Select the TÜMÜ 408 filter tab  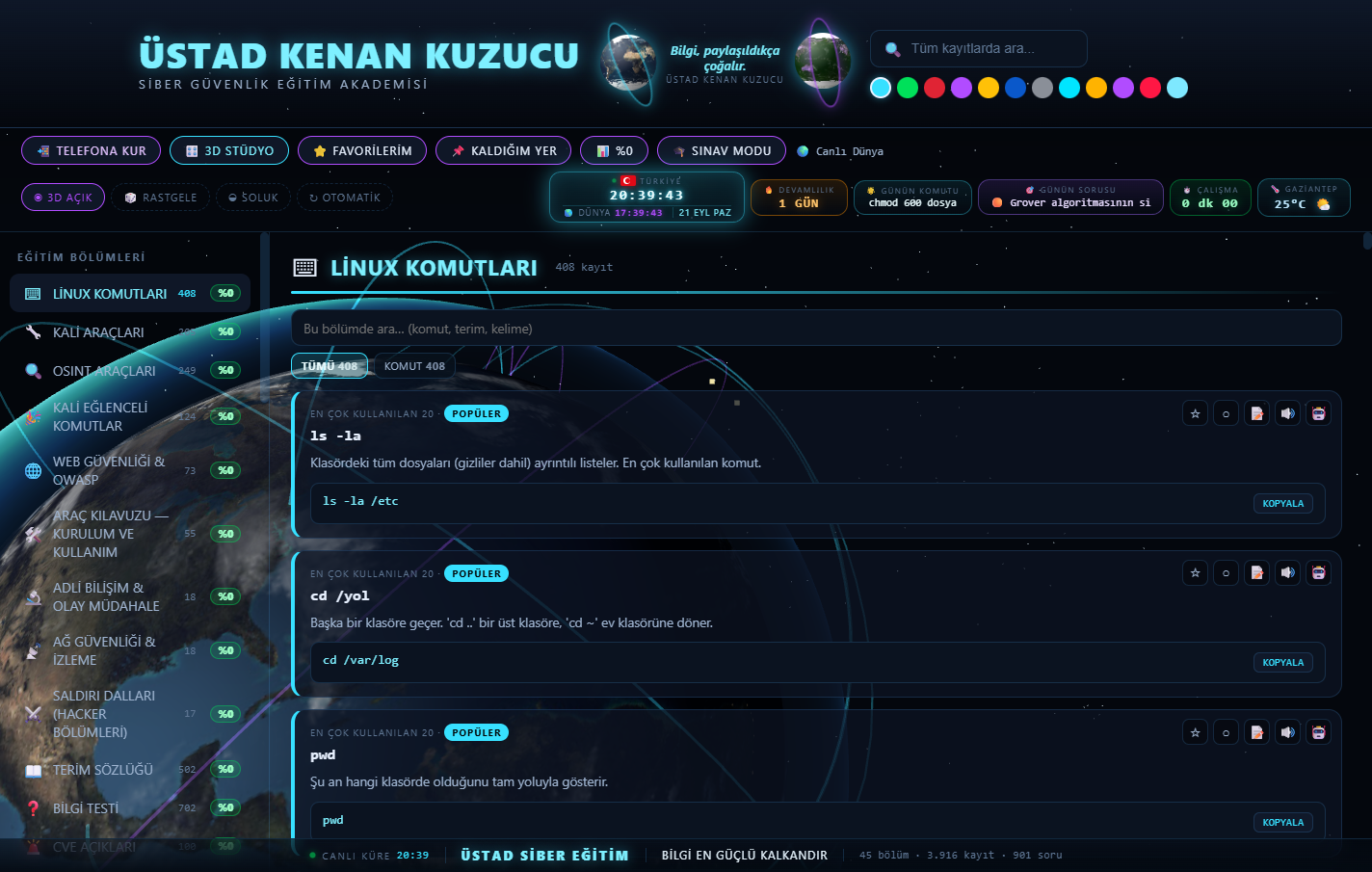[x=330, y=366]
